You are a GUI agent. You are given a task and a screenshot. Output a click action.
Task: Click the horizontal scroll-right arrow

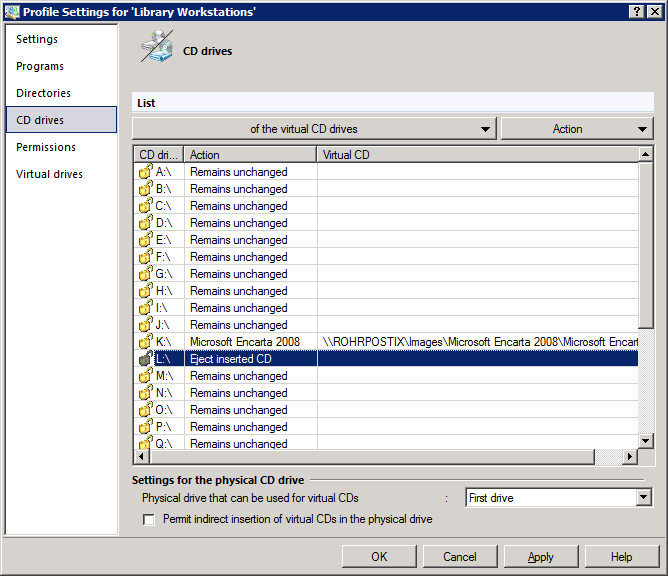pyautogui.click(x=630, y=457)
